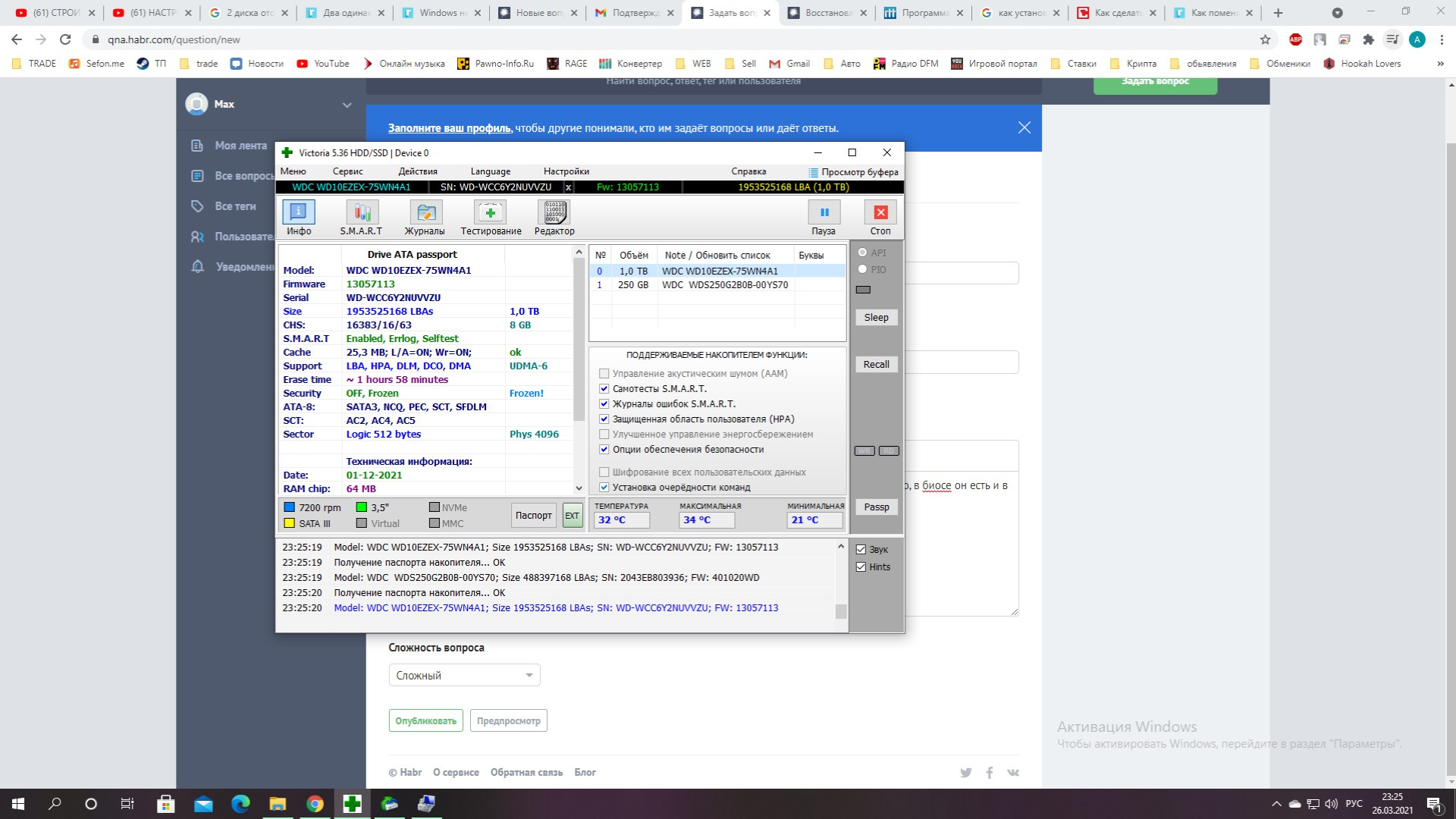Toggle Установка очерёдности команд checkbox
The height and width of the screenshot is (819, 1456).
point(604,488)
